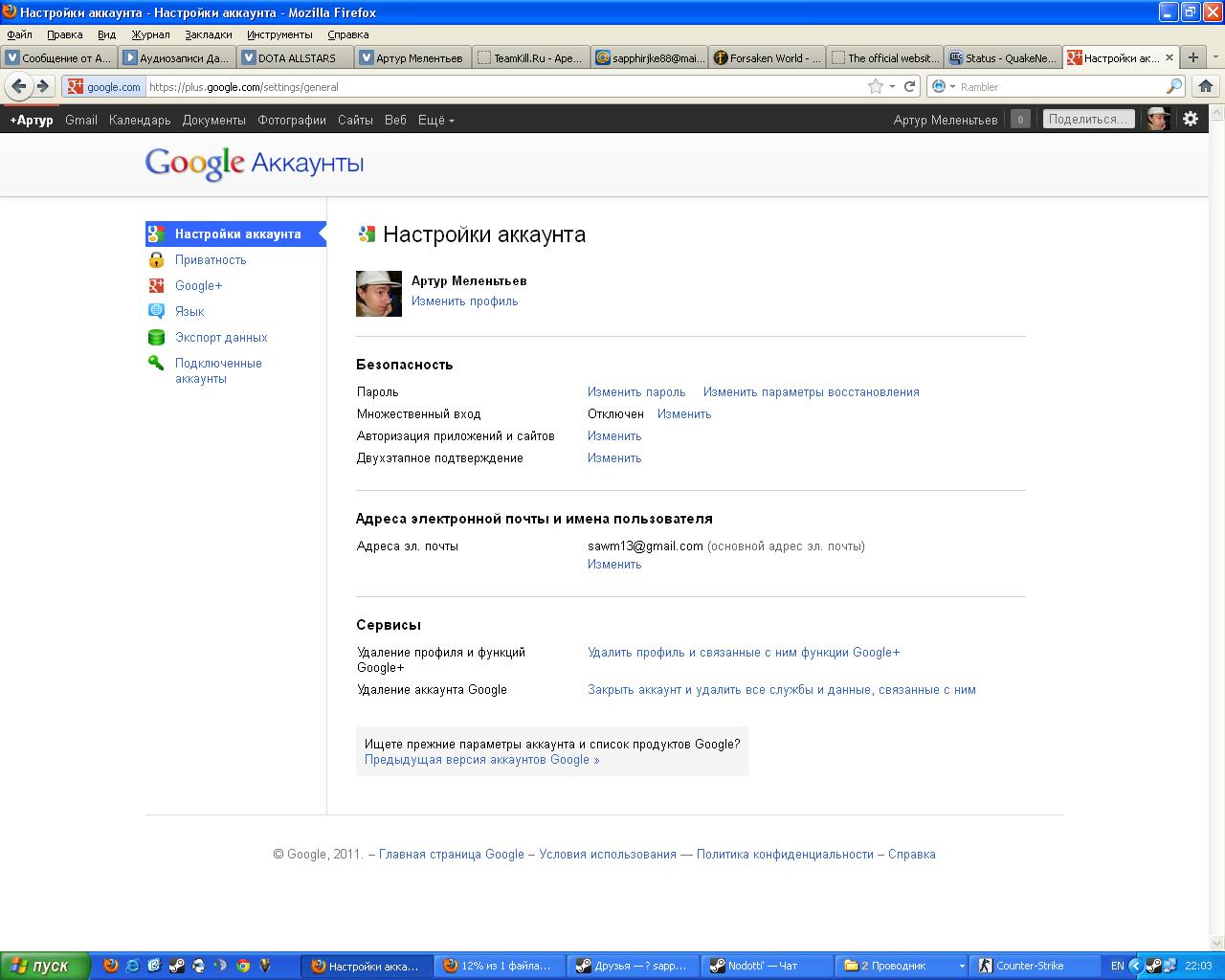Click the large profile photo of Артур Меленьтьев

379,294
